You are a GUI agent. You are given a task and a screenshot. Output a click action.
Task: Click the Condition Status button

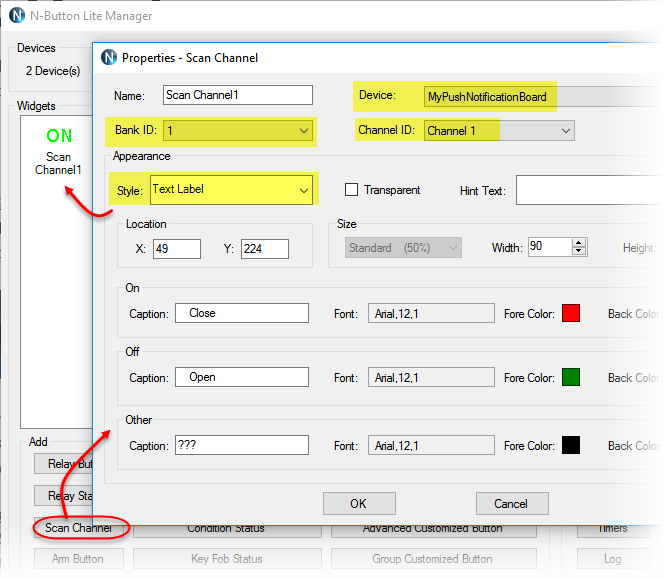click(227, 531)
